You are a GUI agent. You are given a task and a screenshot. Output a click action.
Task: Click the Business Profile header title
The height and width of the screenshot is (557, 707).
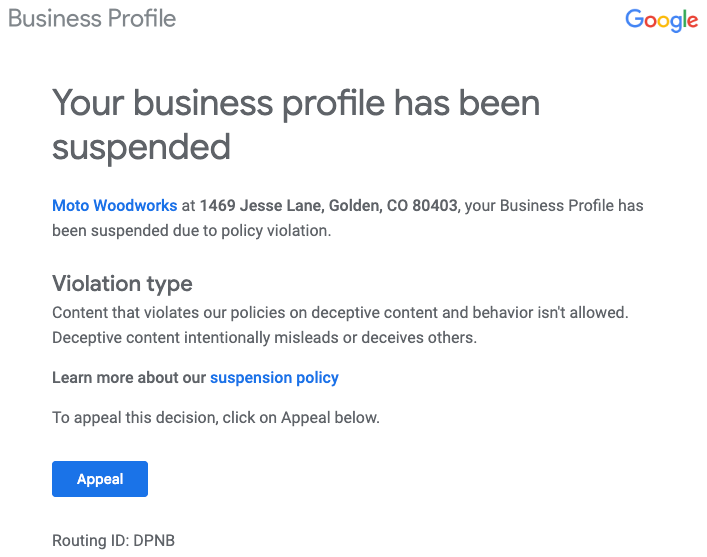pos(92,19)
